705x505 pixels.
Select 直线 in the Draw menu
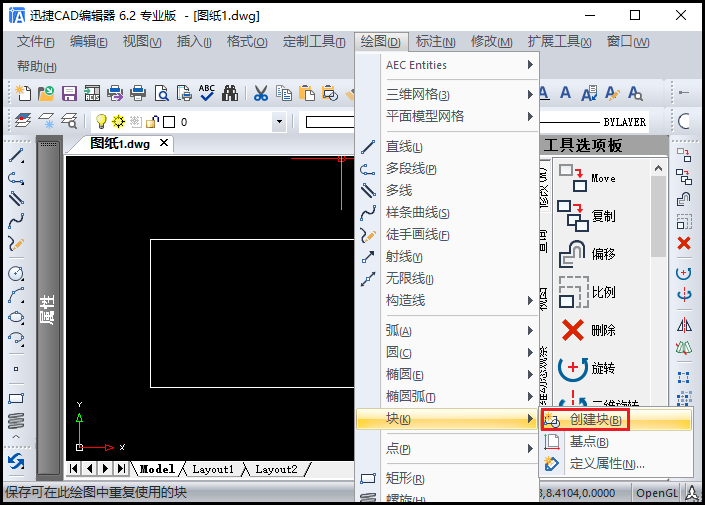(448, 147)
